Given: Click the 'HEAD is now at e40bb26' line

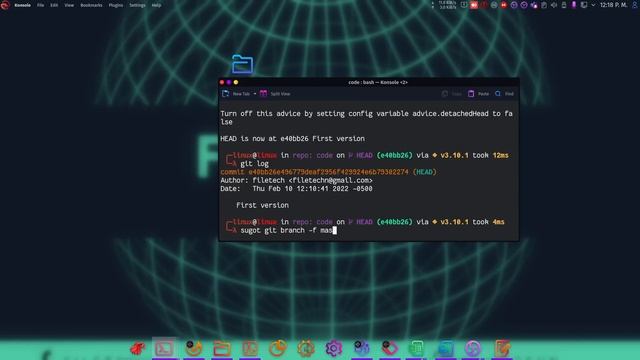Looking at the screenshot, I should pyautogui.click(x=292, y=139).
